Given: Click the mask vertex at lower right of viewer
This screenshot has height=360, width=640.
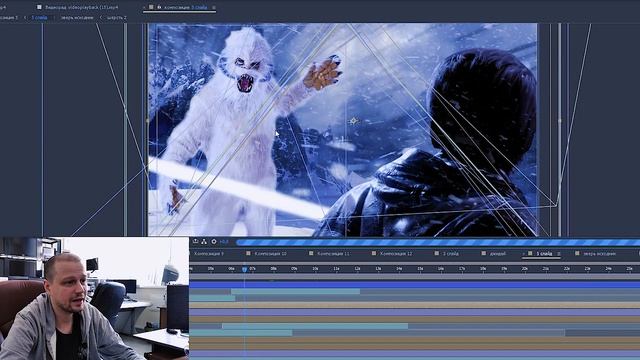Looking at the screenshot, I should pos(556,205).
